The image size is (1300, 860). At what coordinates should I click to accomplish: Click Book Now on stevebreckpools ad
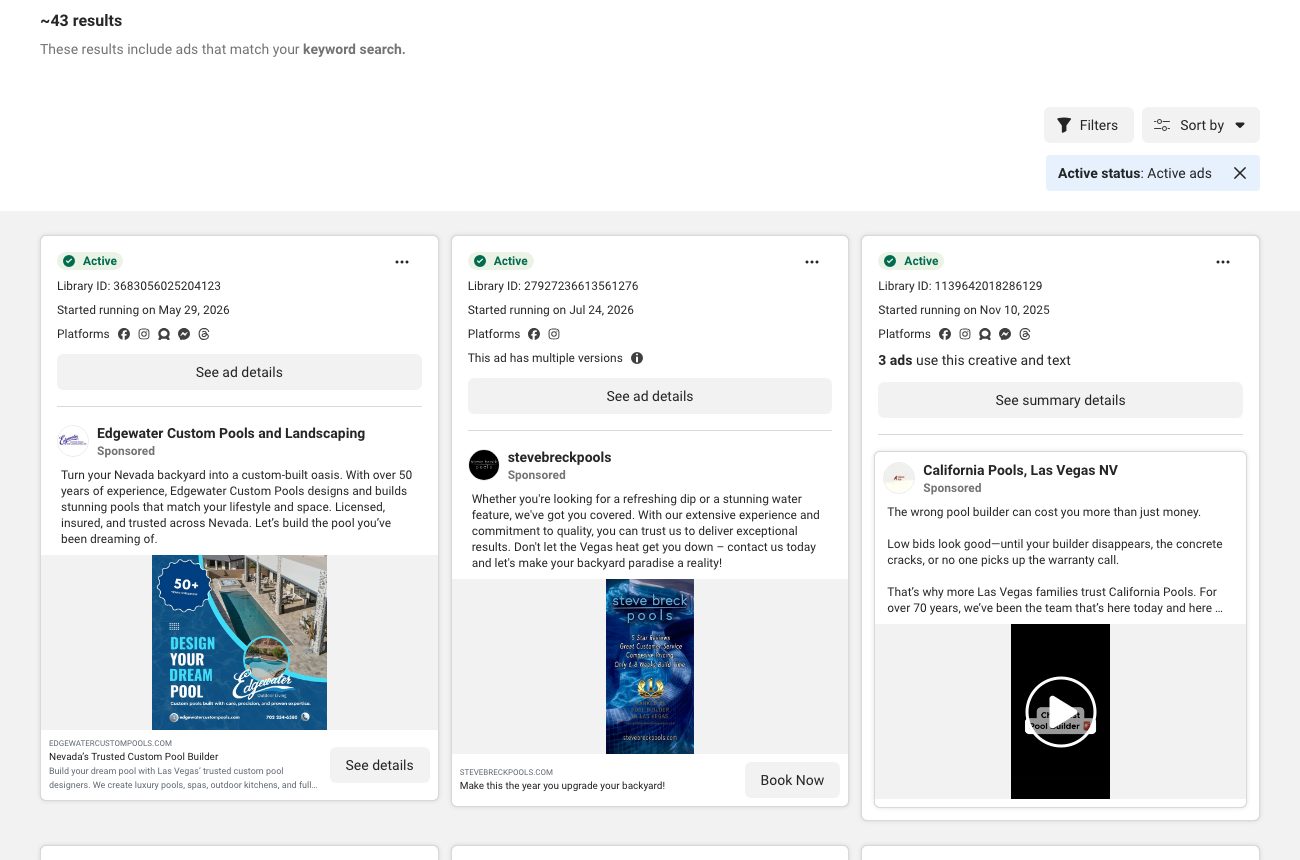click(x=792, y=780)
